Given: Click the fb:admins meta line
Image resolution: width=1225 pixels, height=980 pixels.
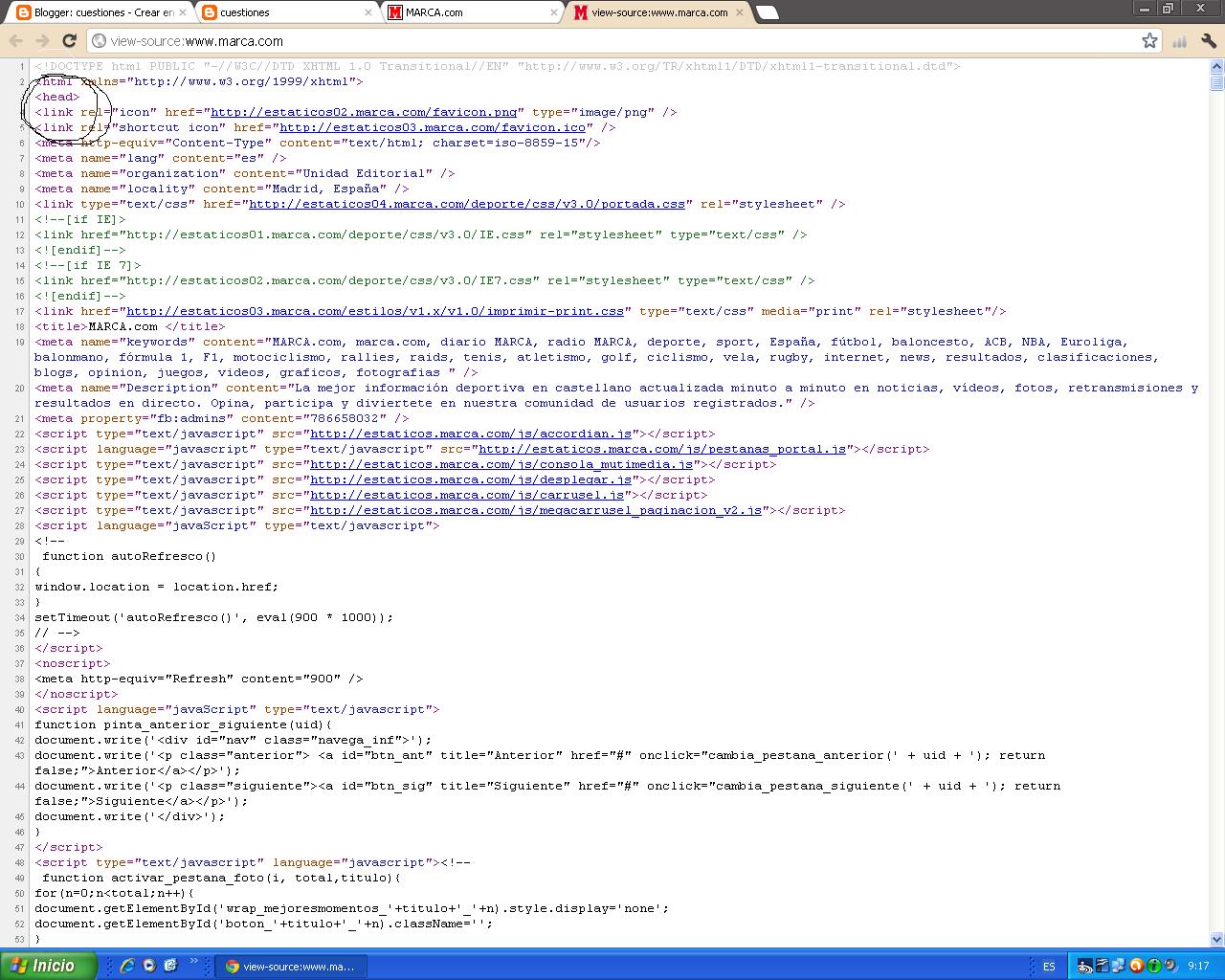Looking at the screenshot, I should pos(222,418).
